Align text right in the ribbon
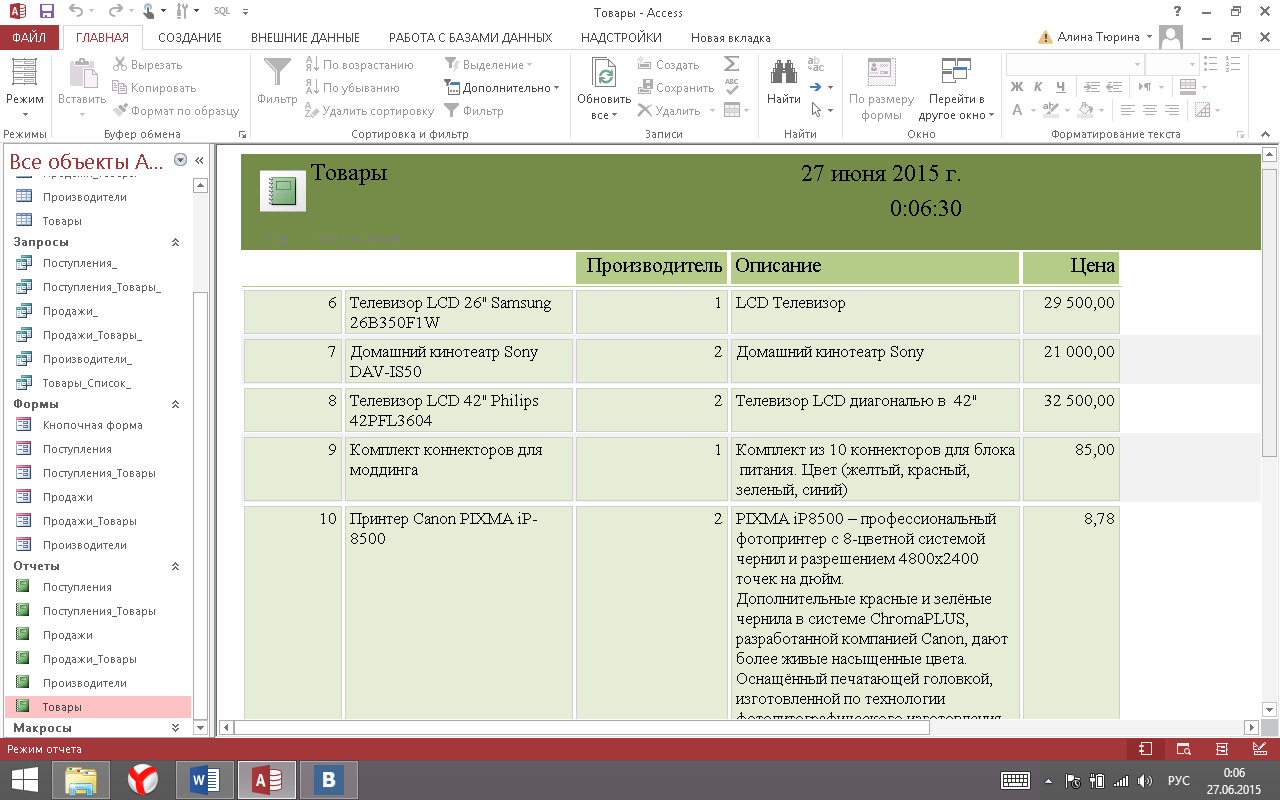Viewport: 1280px width, 800px height. point(1171,110)
